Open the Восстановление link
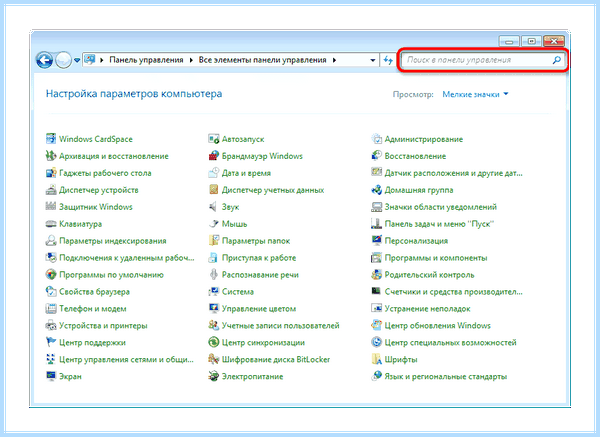This screenshot has width=600, height=437. [415, 156]
